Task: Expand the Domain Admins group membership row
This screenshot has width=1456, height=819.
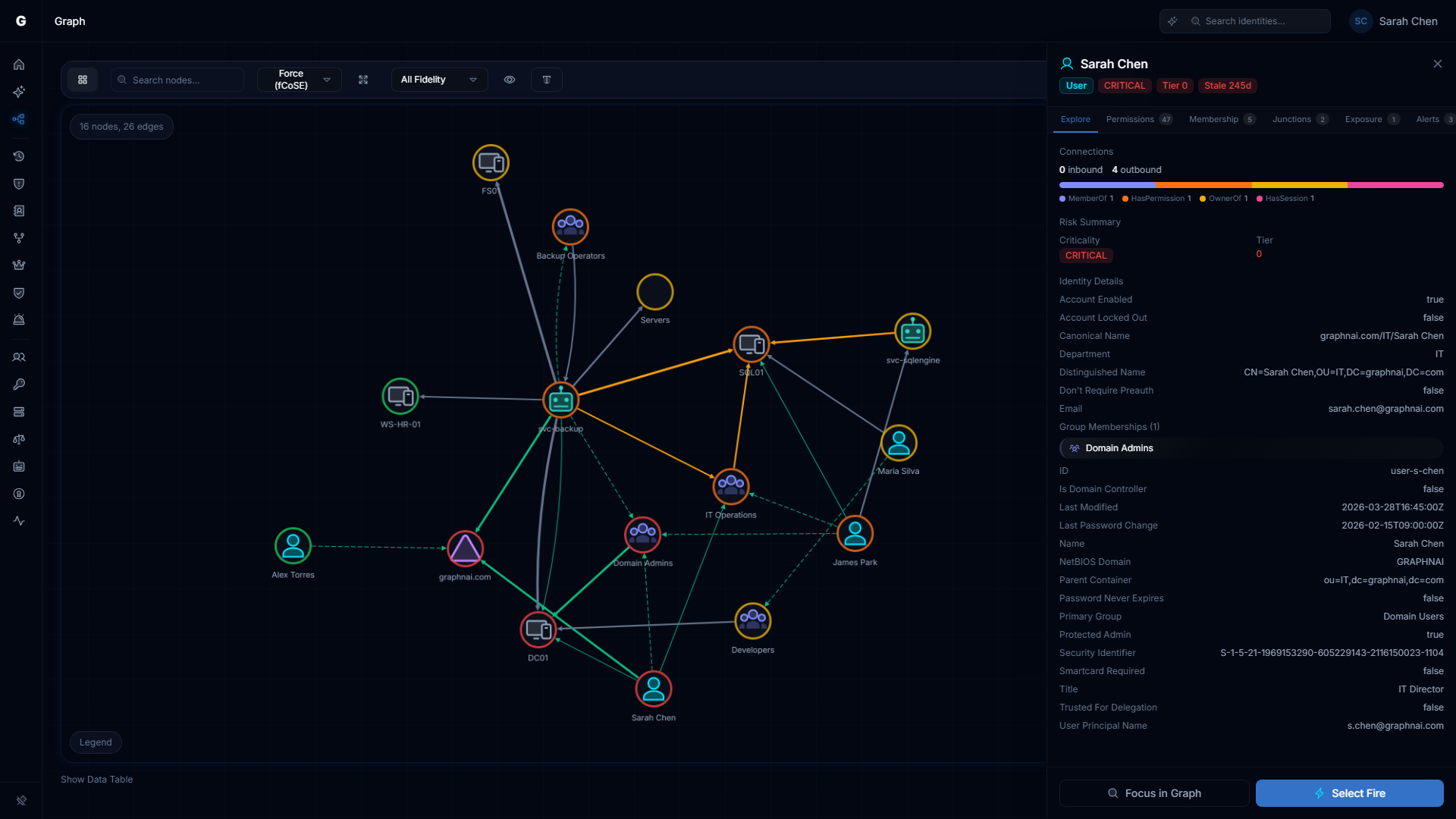Action: (x=1251, y=447)
